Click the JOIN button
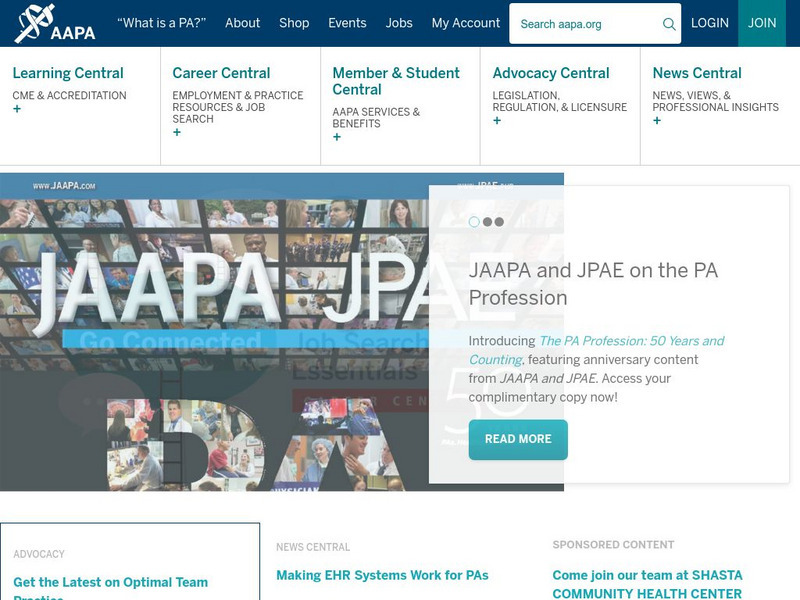Screen dimensions: 800x600 (x=762, y=23)
